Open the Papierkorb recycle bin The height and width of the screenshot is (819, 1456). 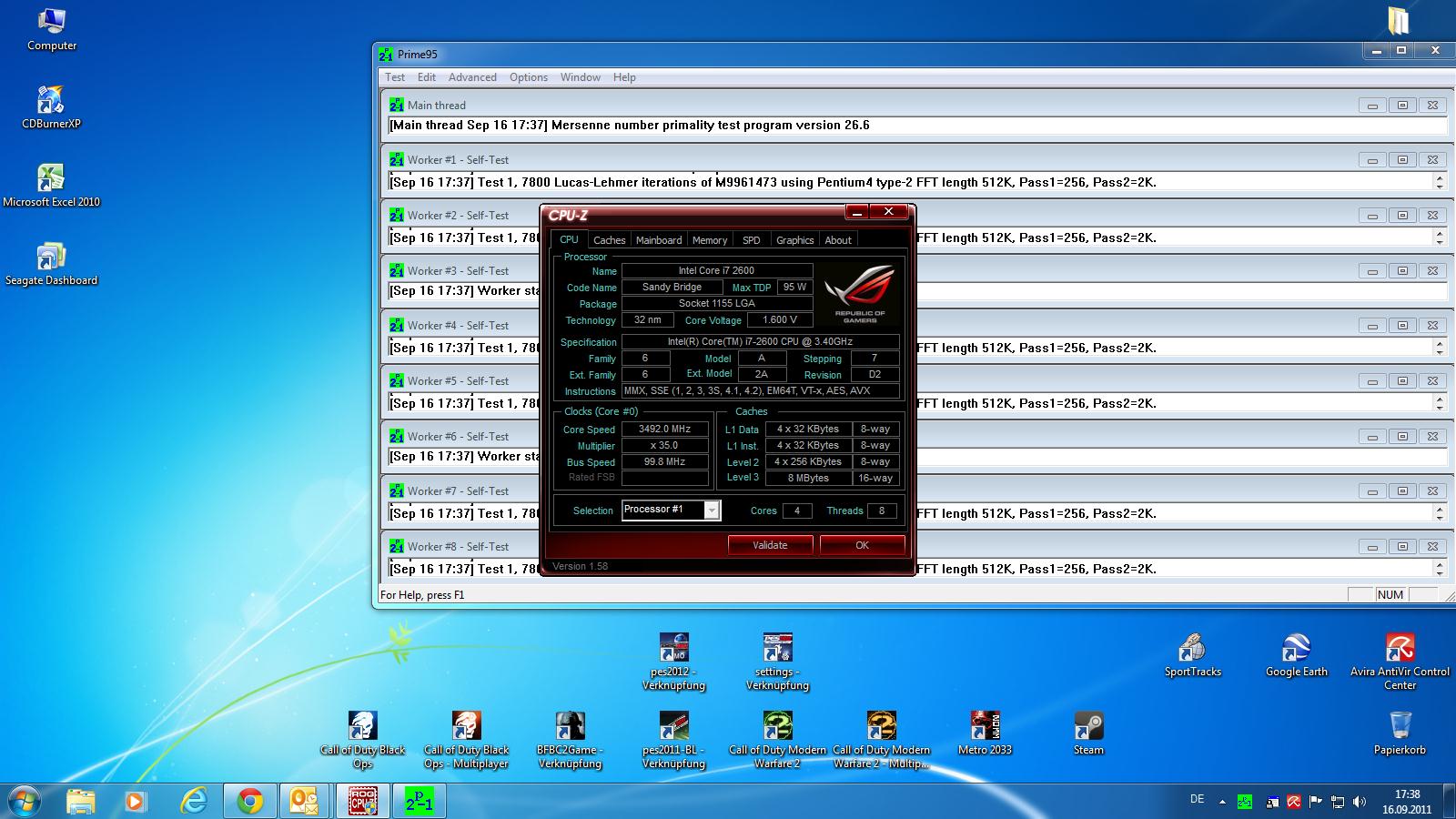tap(1400, 728)
